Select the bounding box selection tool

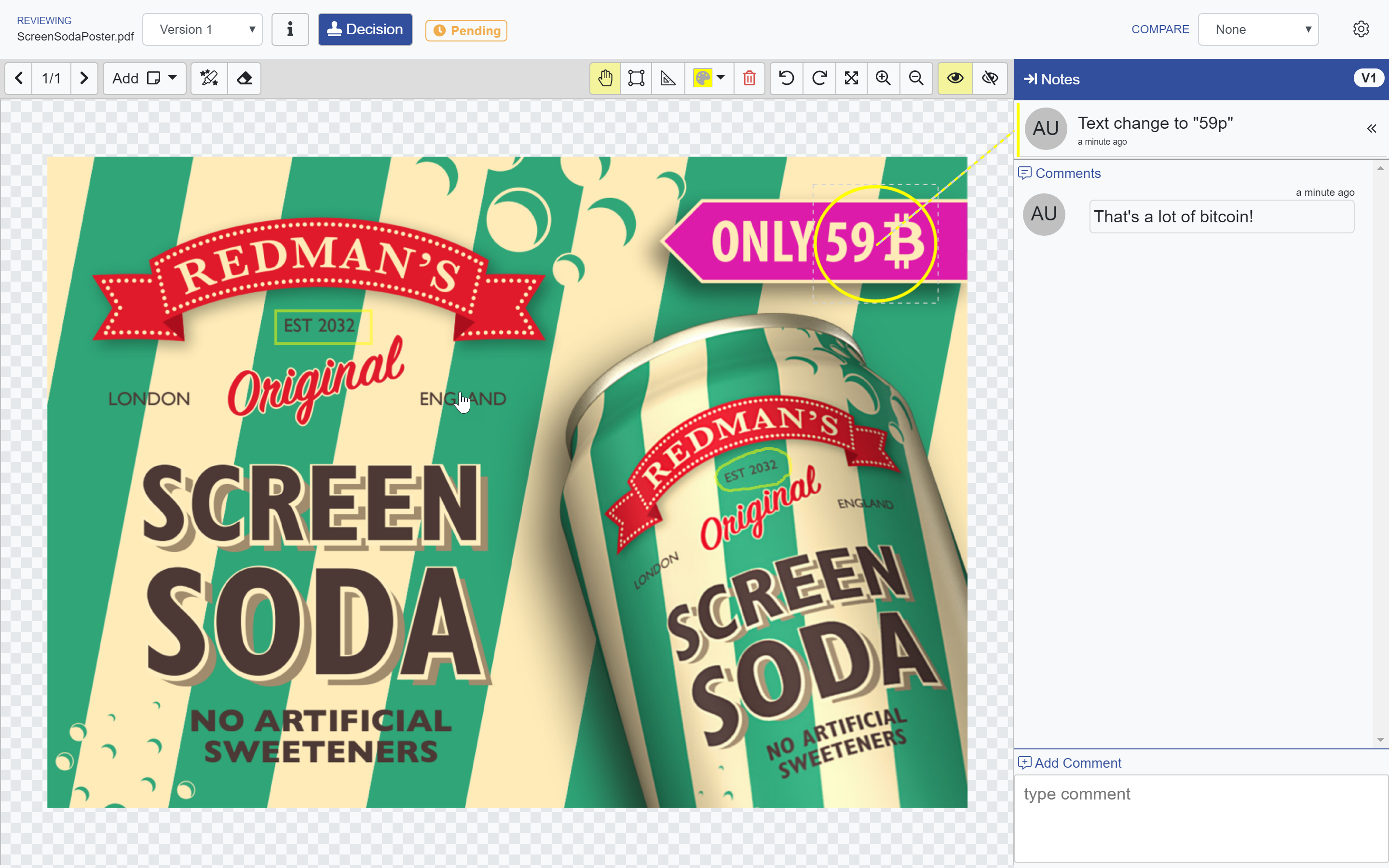coord(636,78)
